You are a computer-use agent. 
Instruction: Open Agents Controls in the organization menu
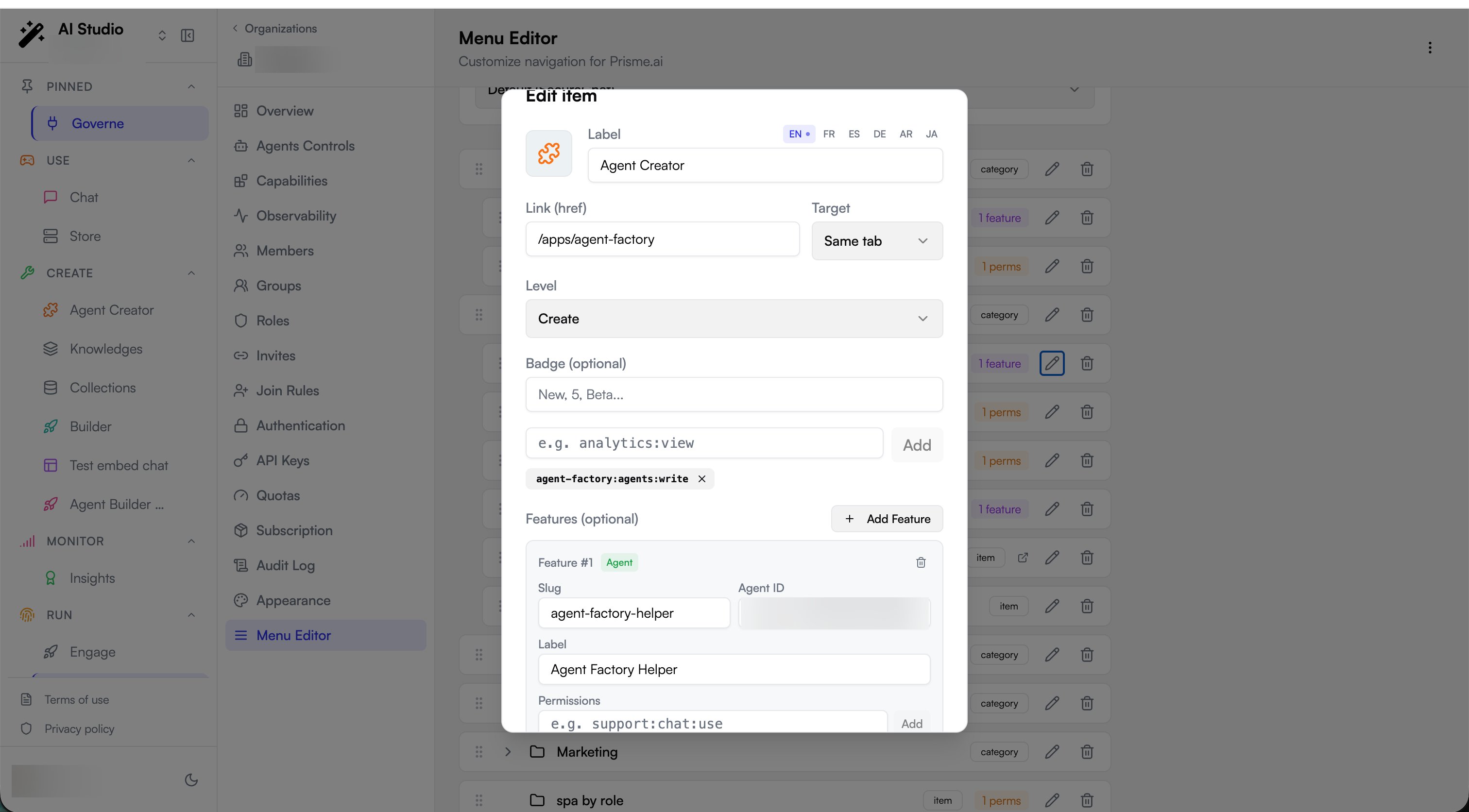tap(305, 146)
